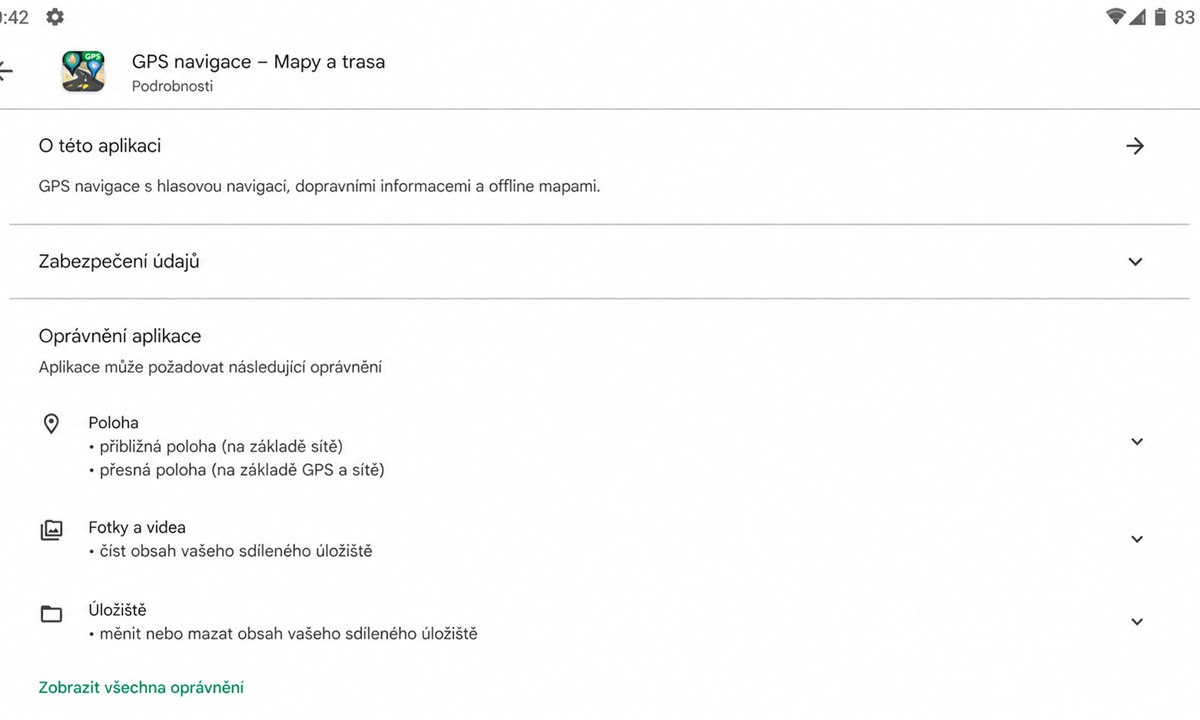Open Zobrazit všechna oprávnění link
The height and width of the screenshot is (720, 1200).
coord(141,687)
